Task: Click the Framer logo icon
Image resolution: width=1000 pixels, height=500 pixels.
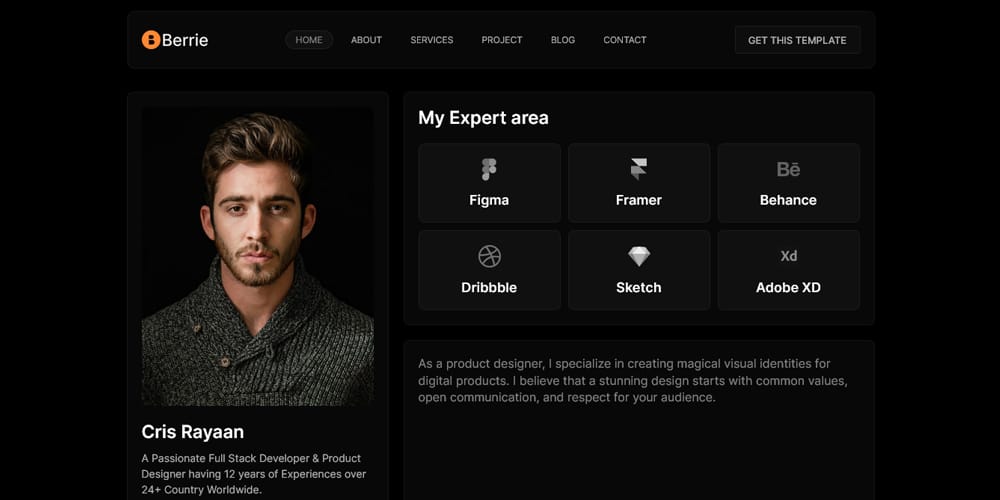Action: click(638, 169)
